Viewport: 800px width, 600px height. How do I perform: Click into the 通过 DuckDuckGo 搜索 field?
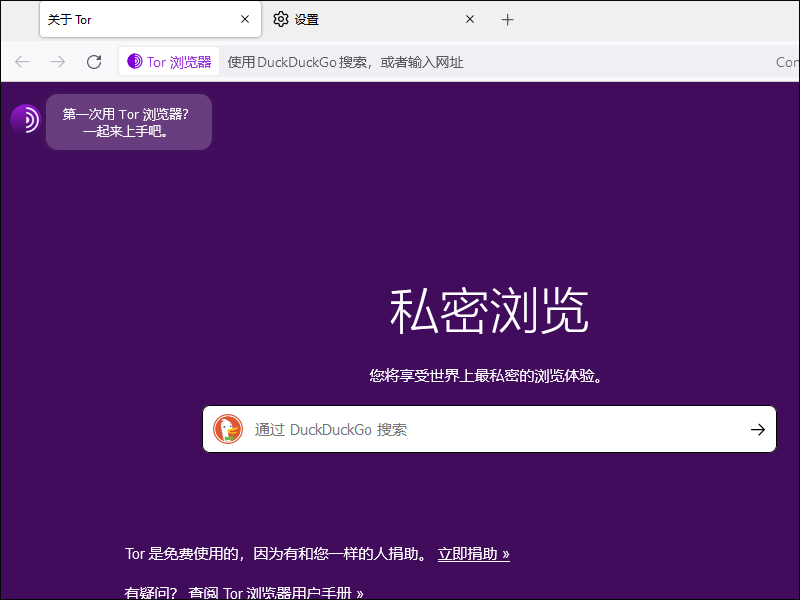[480, 430]
